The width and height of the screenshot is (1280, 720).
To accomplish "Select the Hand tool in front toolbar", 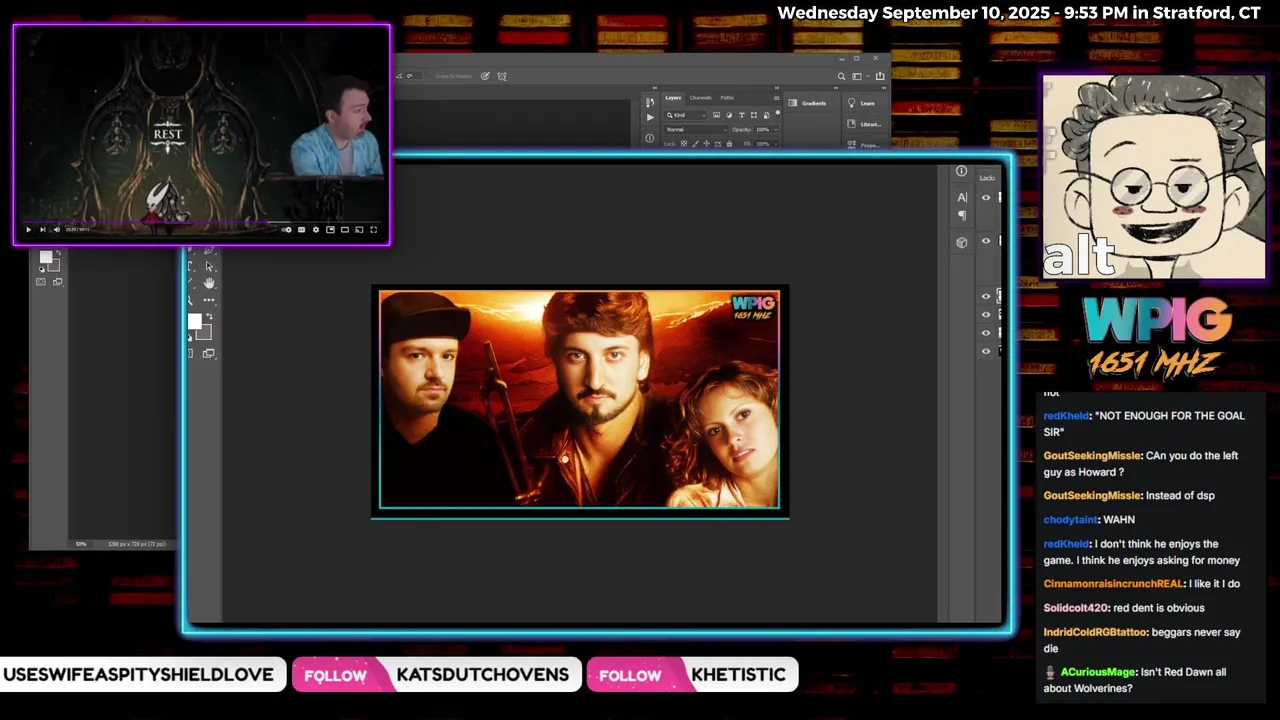I will tap(209, 283).
